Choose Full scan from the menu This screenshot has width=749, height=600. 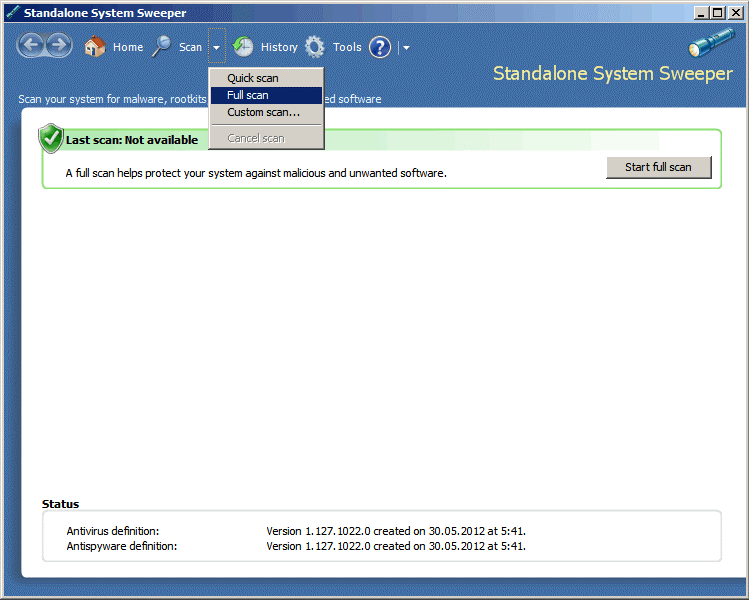click(267, 95)
